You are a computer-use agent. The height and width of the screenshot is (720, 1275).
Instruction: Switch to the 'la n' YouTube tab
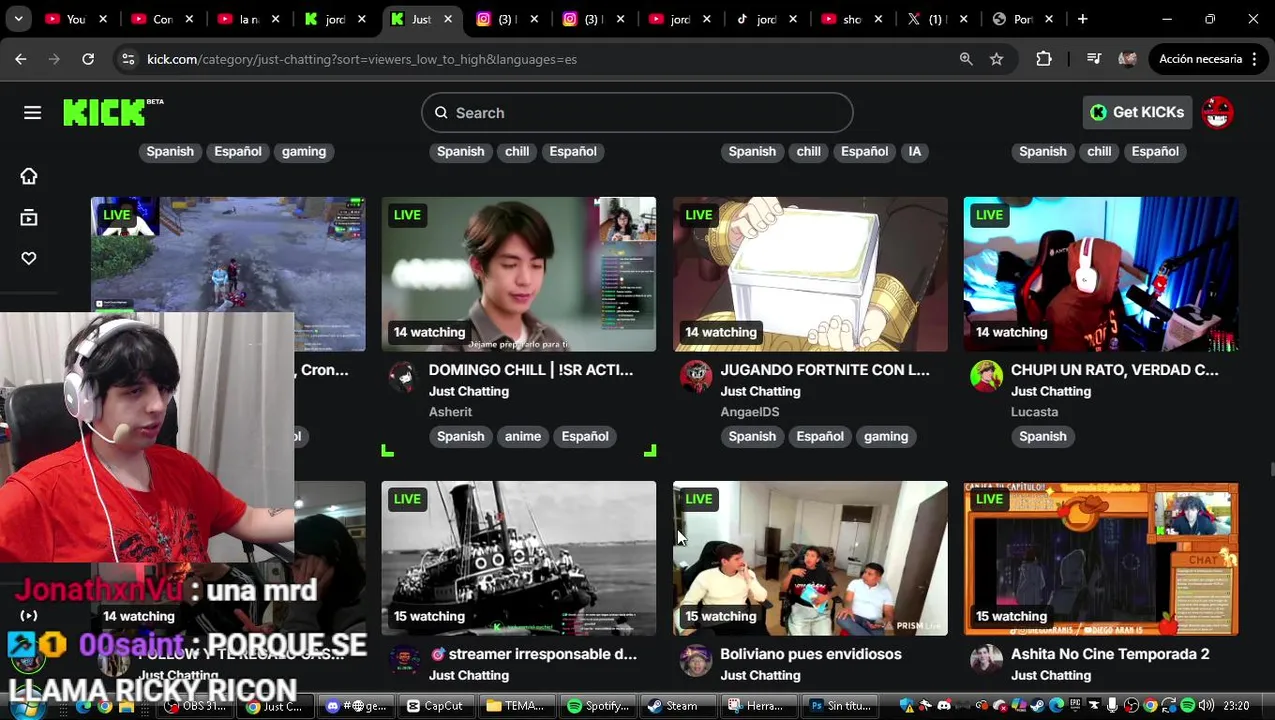[x=251, y=19]
